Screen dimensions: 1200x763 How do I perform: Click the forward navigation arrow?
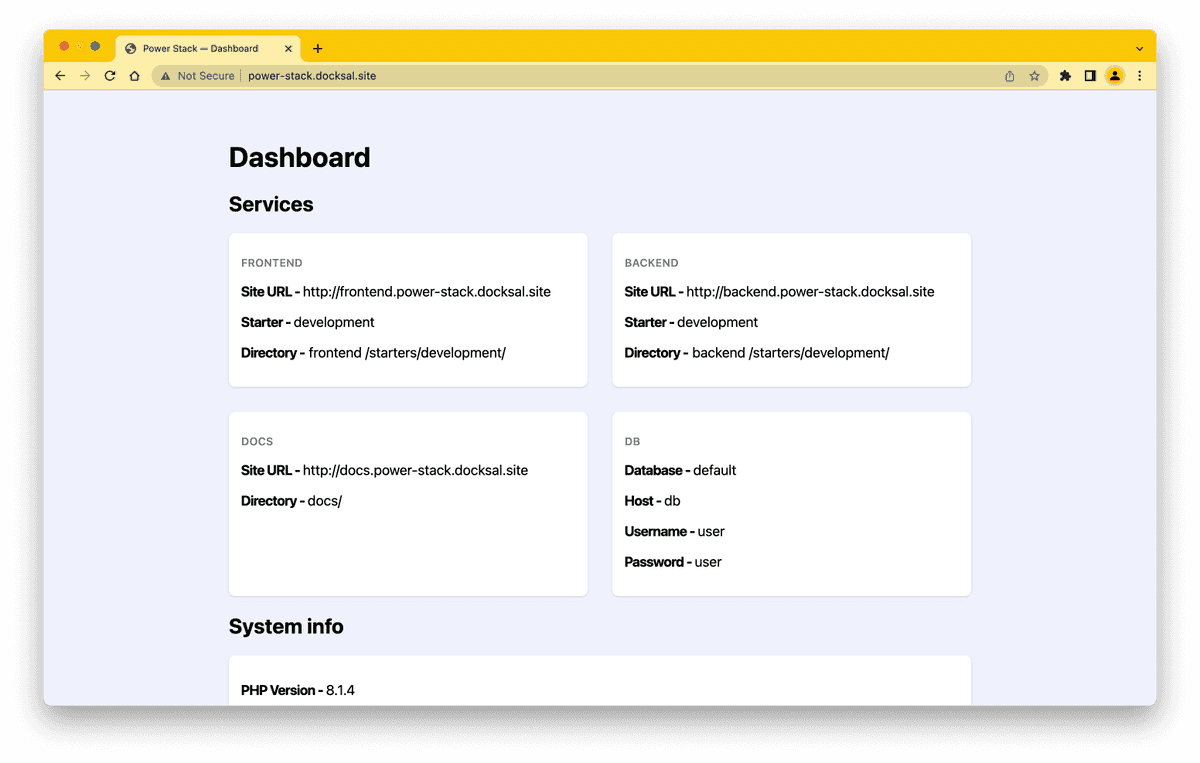tap(85, 76)
